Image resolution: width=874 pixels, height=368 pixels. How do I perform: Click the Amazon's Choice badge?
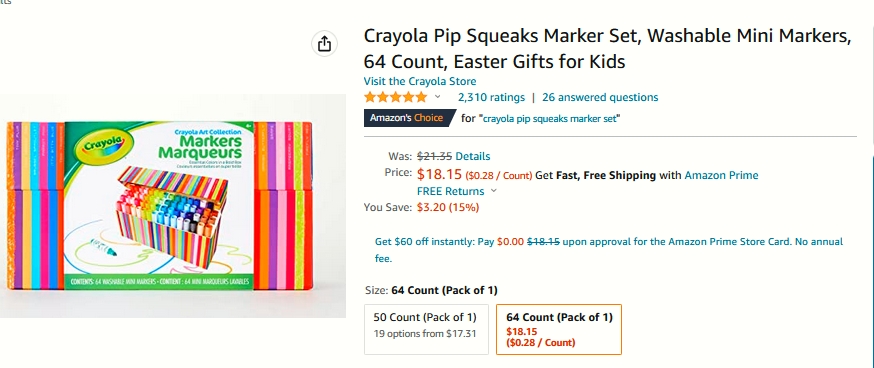tap(410, 118)
